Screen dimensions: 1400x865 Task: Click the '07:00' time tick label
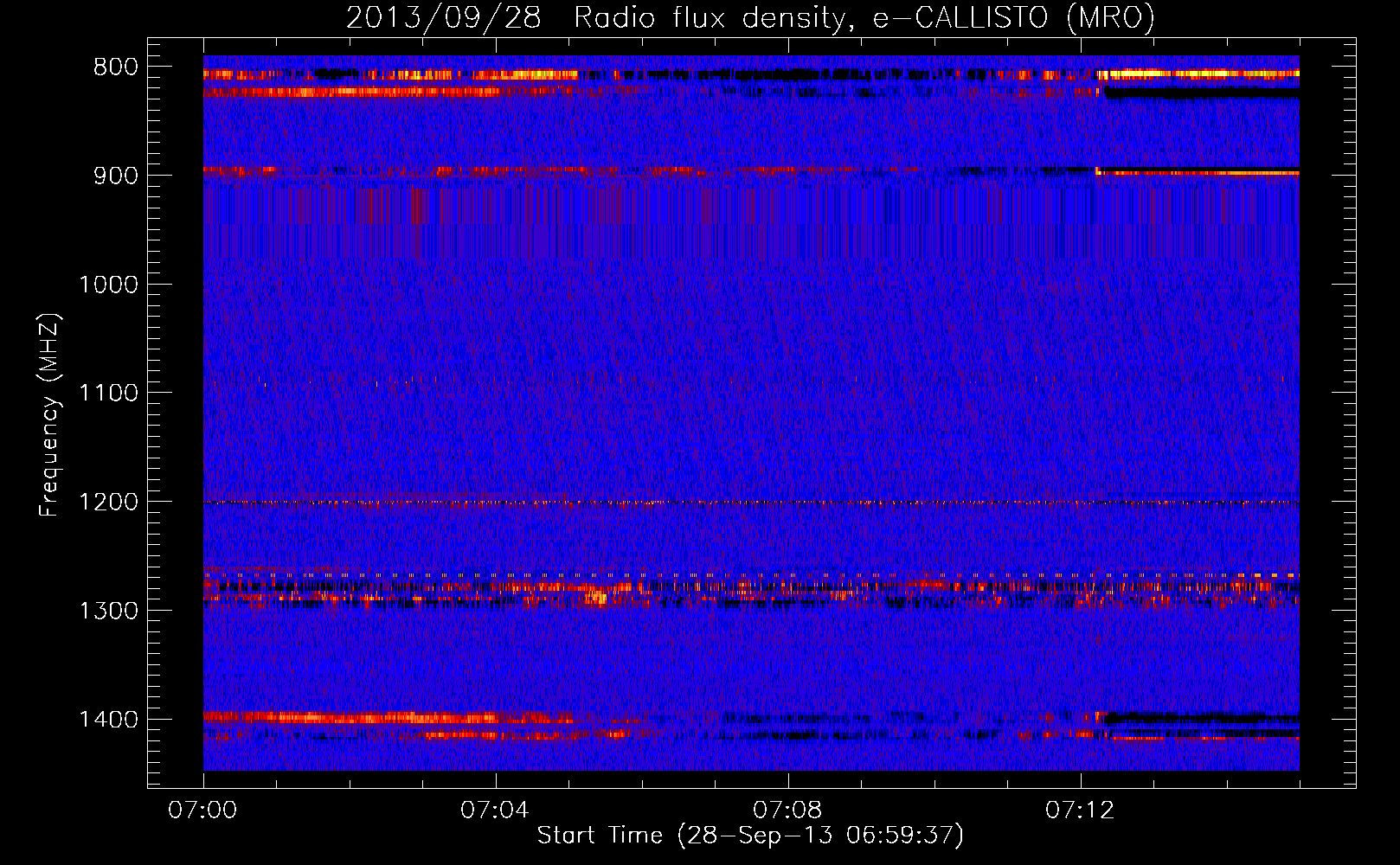pyautogui.click(x=202, y=811)
